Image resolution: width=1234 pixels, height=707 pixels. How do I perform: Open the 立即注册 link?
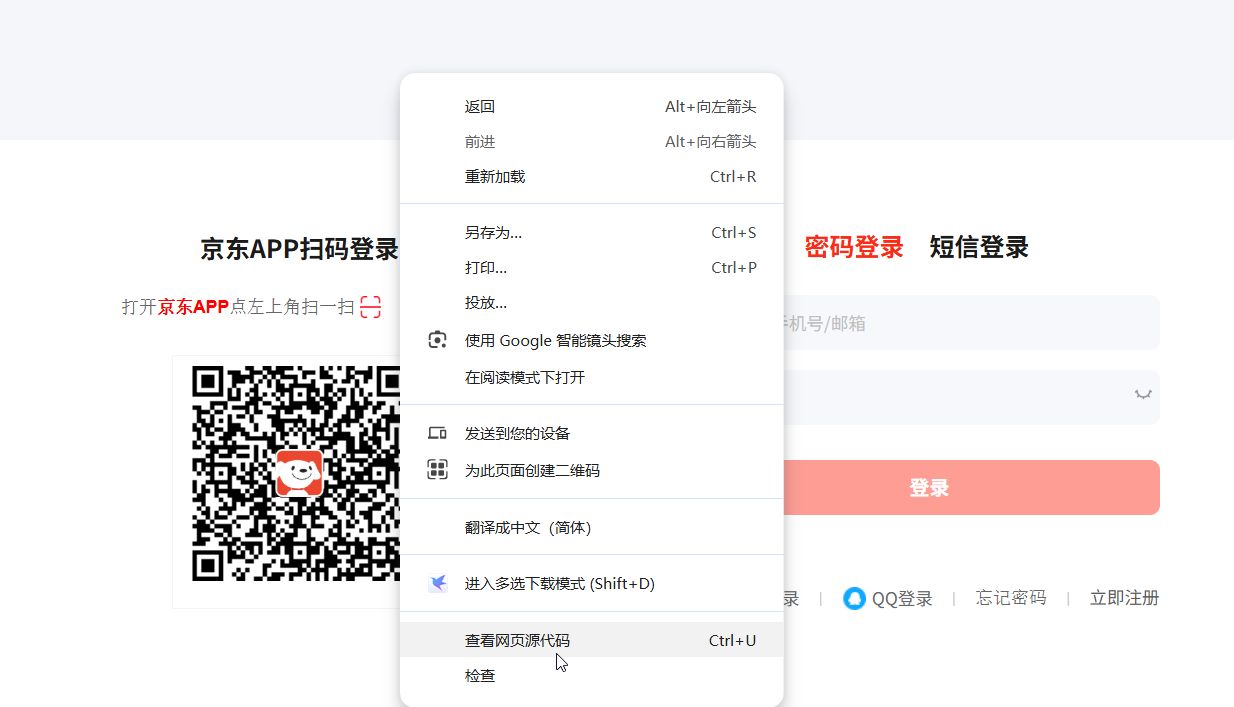pyautogui.click(x=1124, y=598)
